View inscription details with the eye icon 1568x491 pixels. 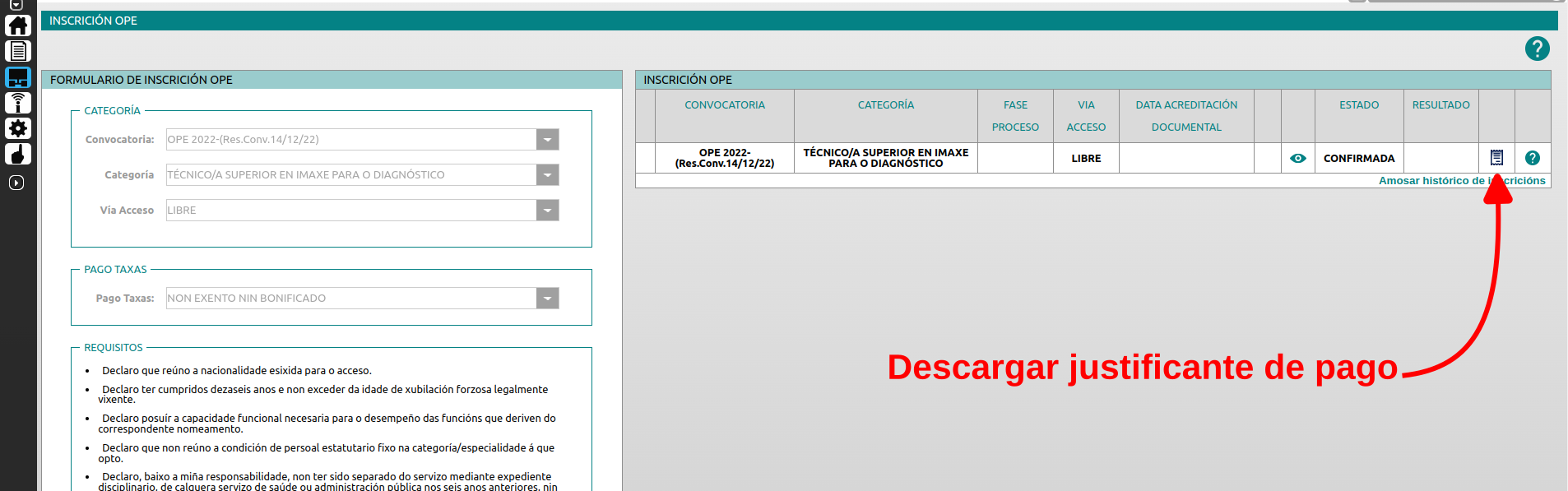point(1297,158)
